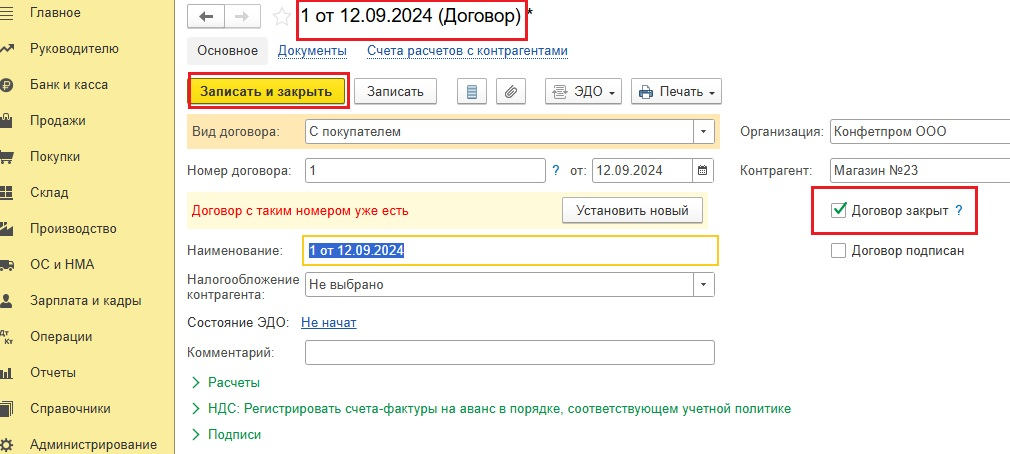Open the Главное section icon
The height and width of the screenshot is (454, 1010).
point(6,13)
